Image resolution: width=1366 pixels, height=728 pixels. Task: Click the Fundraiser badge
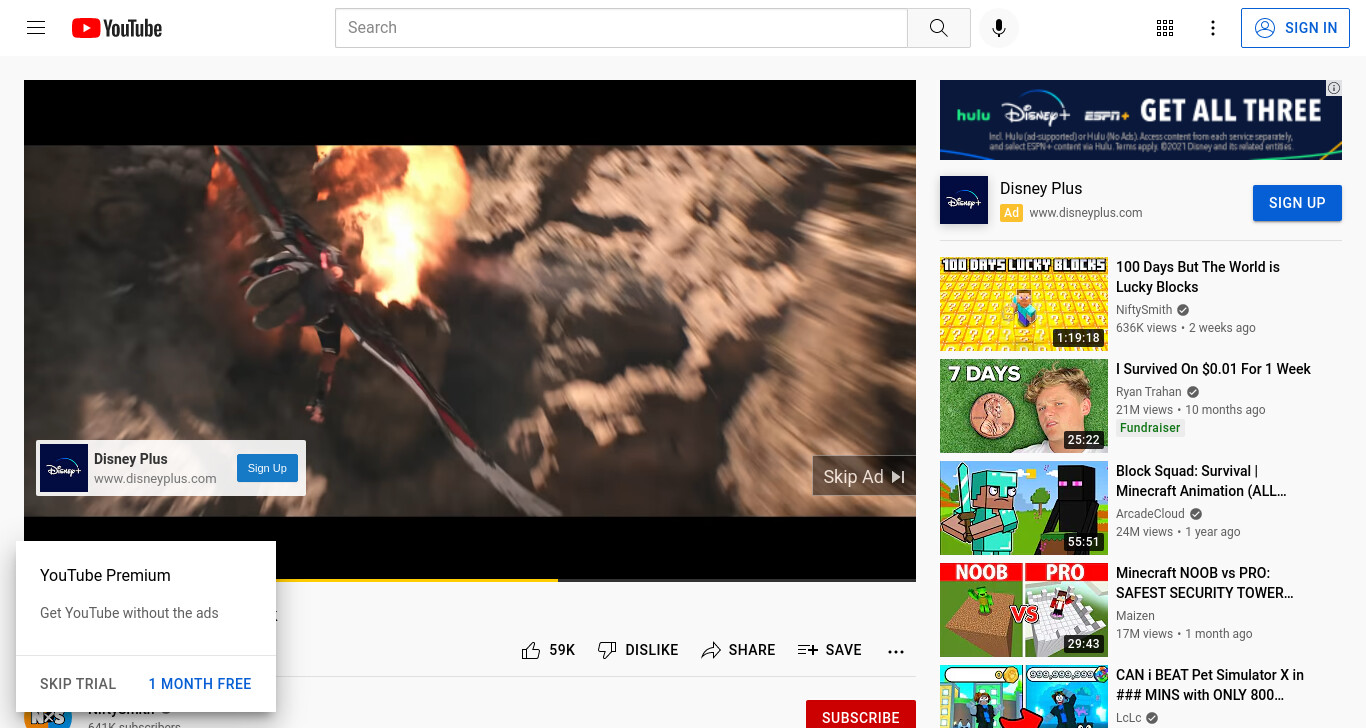point(1150,428)
